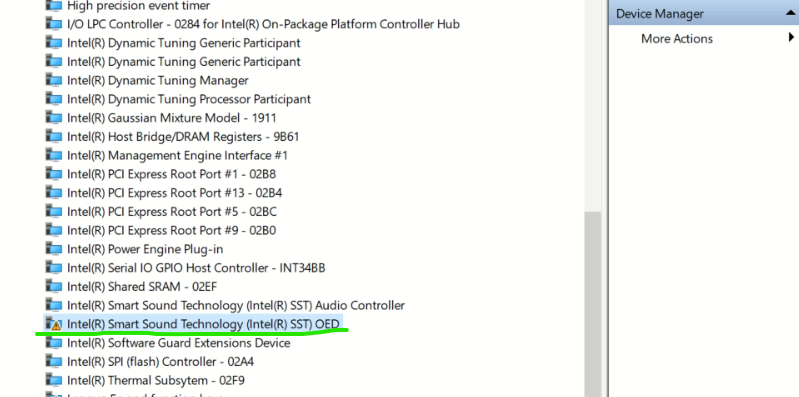Open More Actions in the Actions pane
Viewport: 799px width, 397px height.
pyautogui.click(x=677, y=39)
